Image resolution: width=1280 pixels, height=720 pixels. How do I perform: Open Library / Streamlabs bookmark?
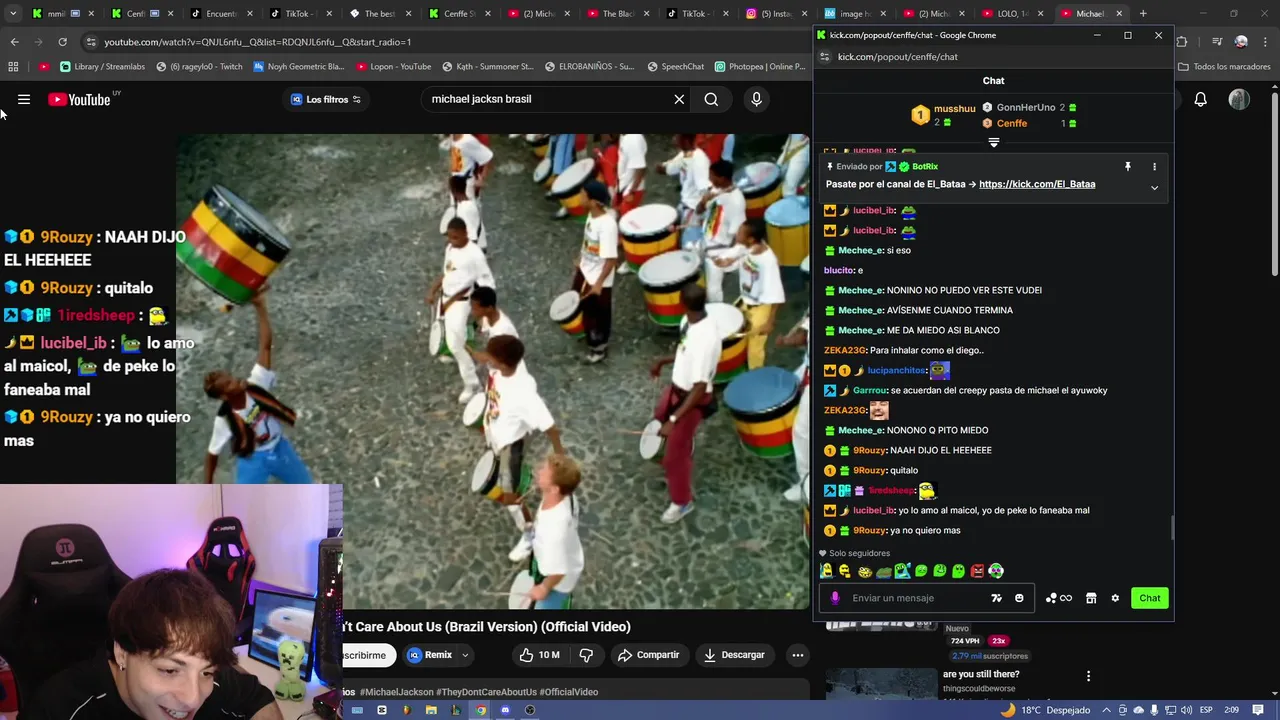coord(103,67)
